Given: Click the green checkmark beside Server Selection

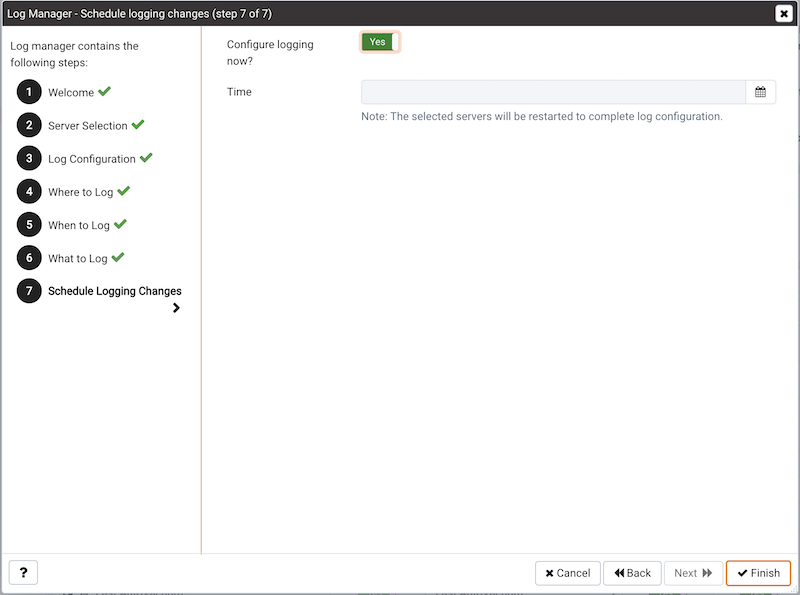Looking at the screenshot, I should pyautogui.click(x=138, y=125).
